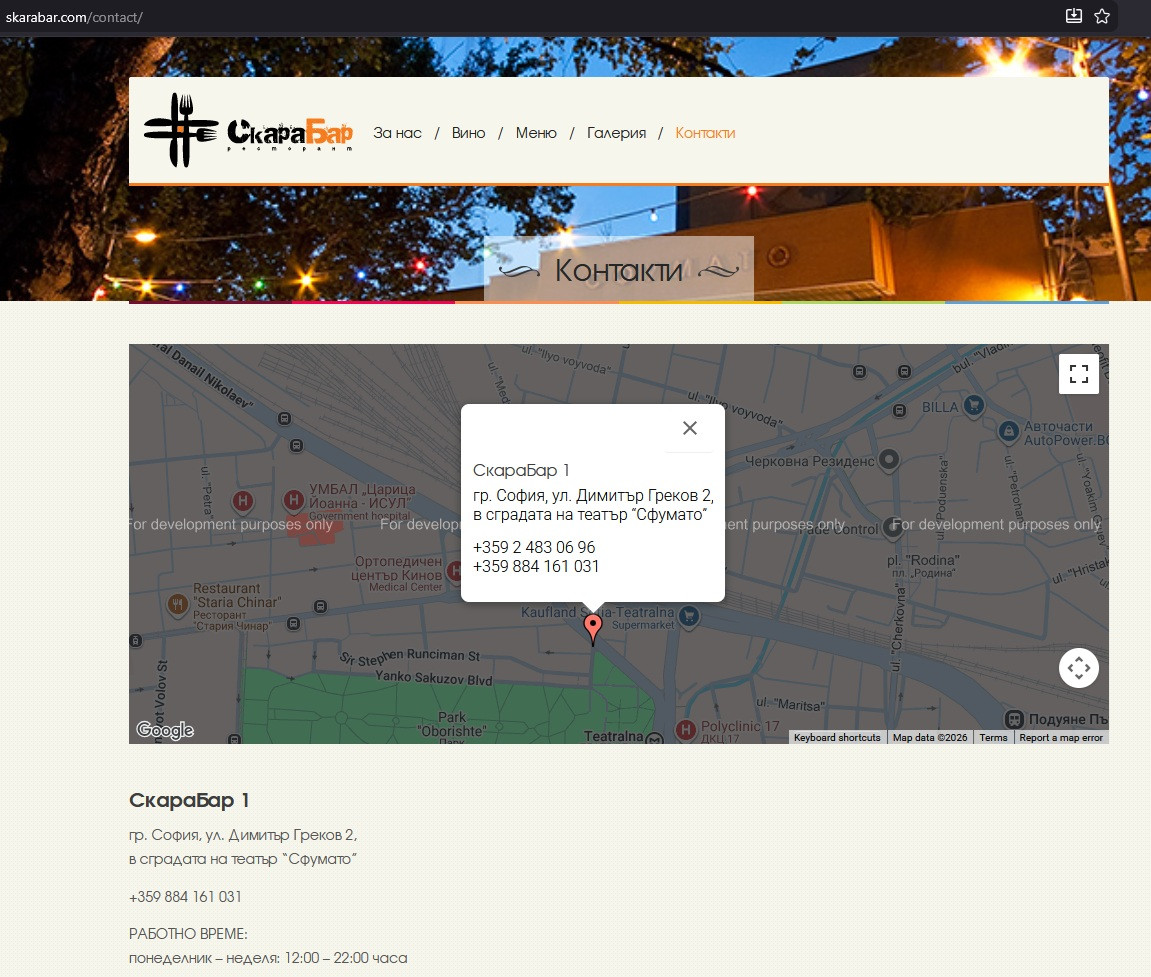Viewport: 1151px width, 977px height.
Task: Click phone number +359 2 483 06 96 in popup
Action: point(534,548)
